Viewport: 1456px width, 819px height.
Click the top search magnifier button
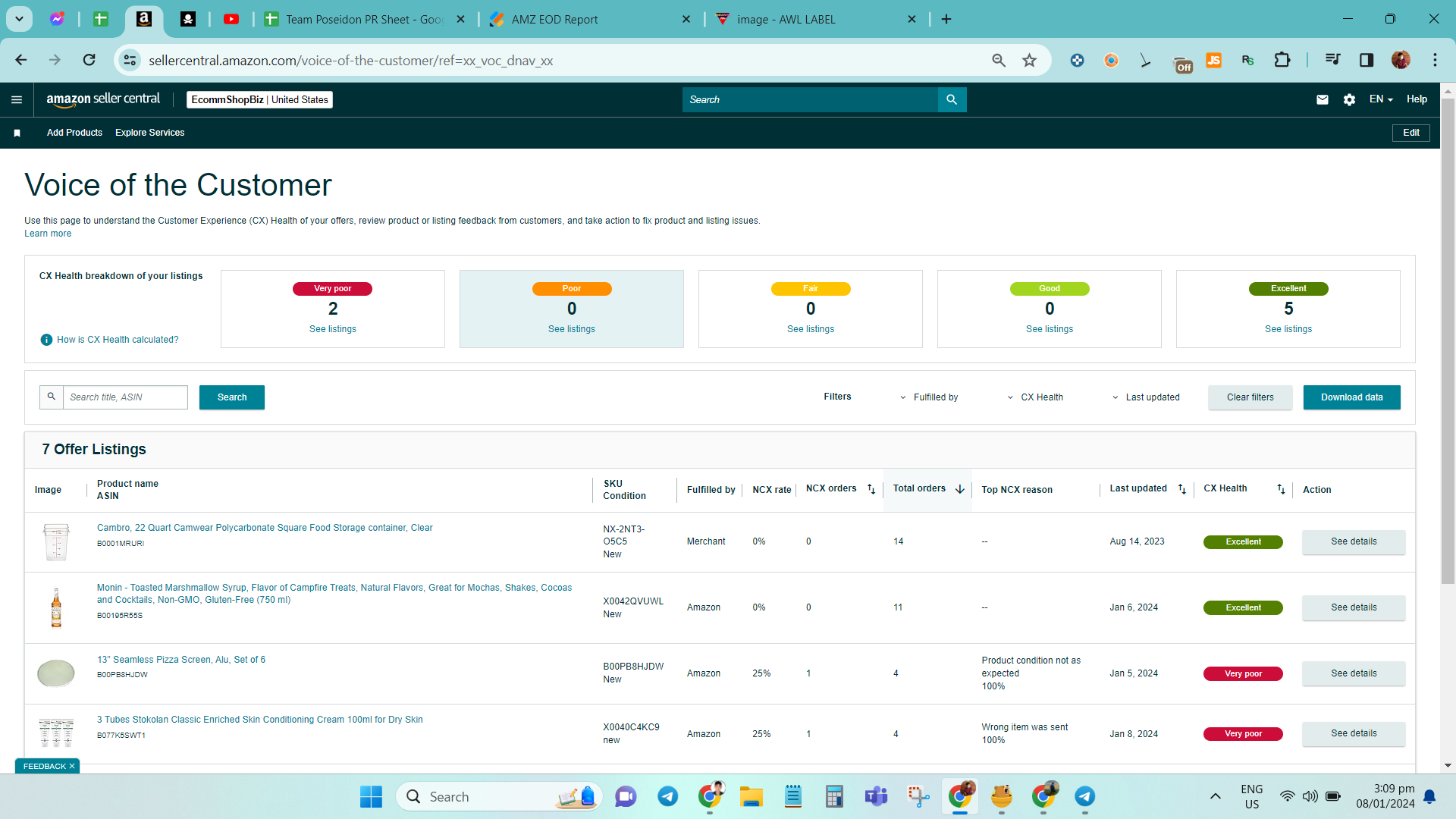952,99
